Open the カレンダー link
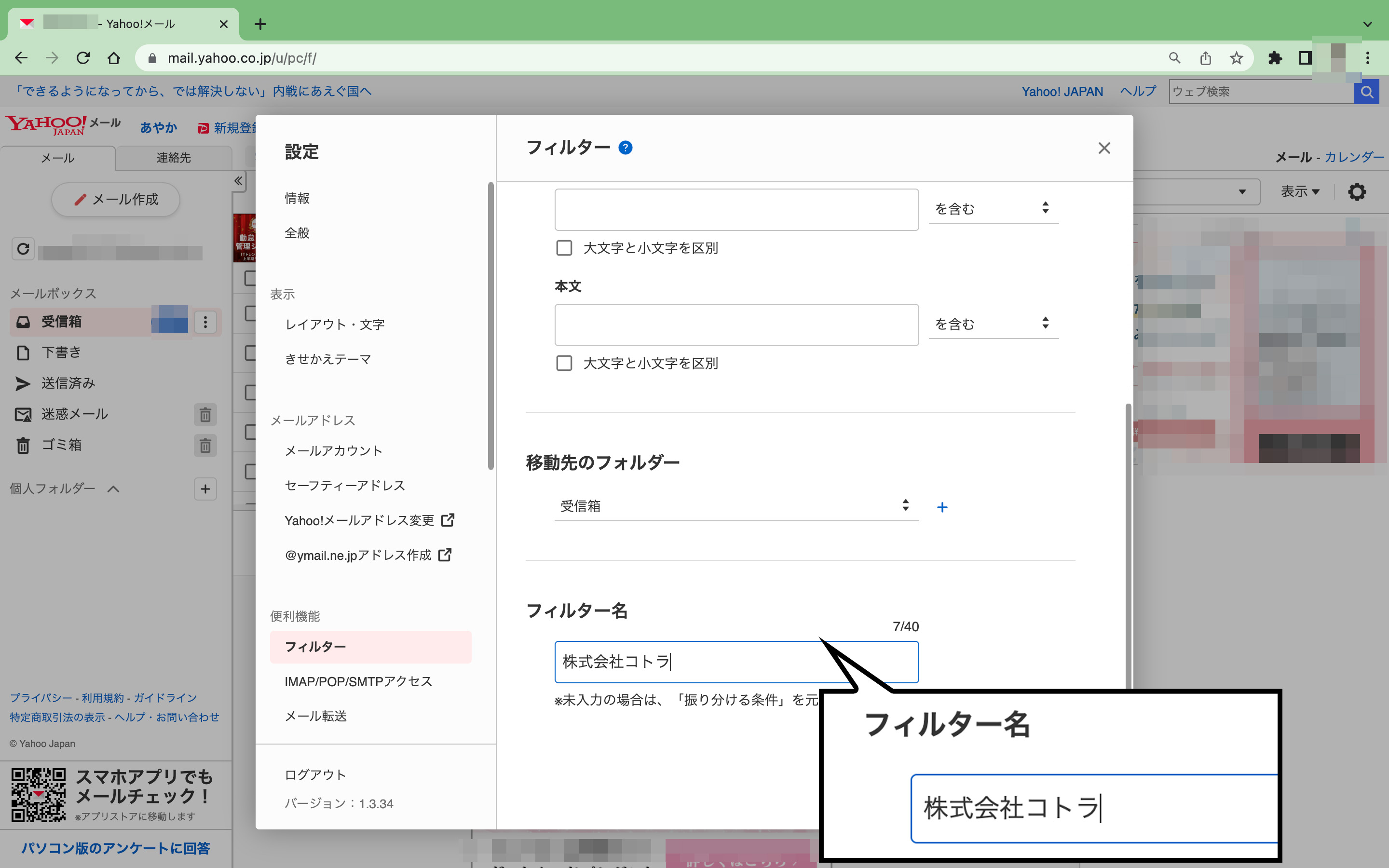The height and width of the screenshot is (868, 1389). pyautogui.click(x=1354, y=157)
